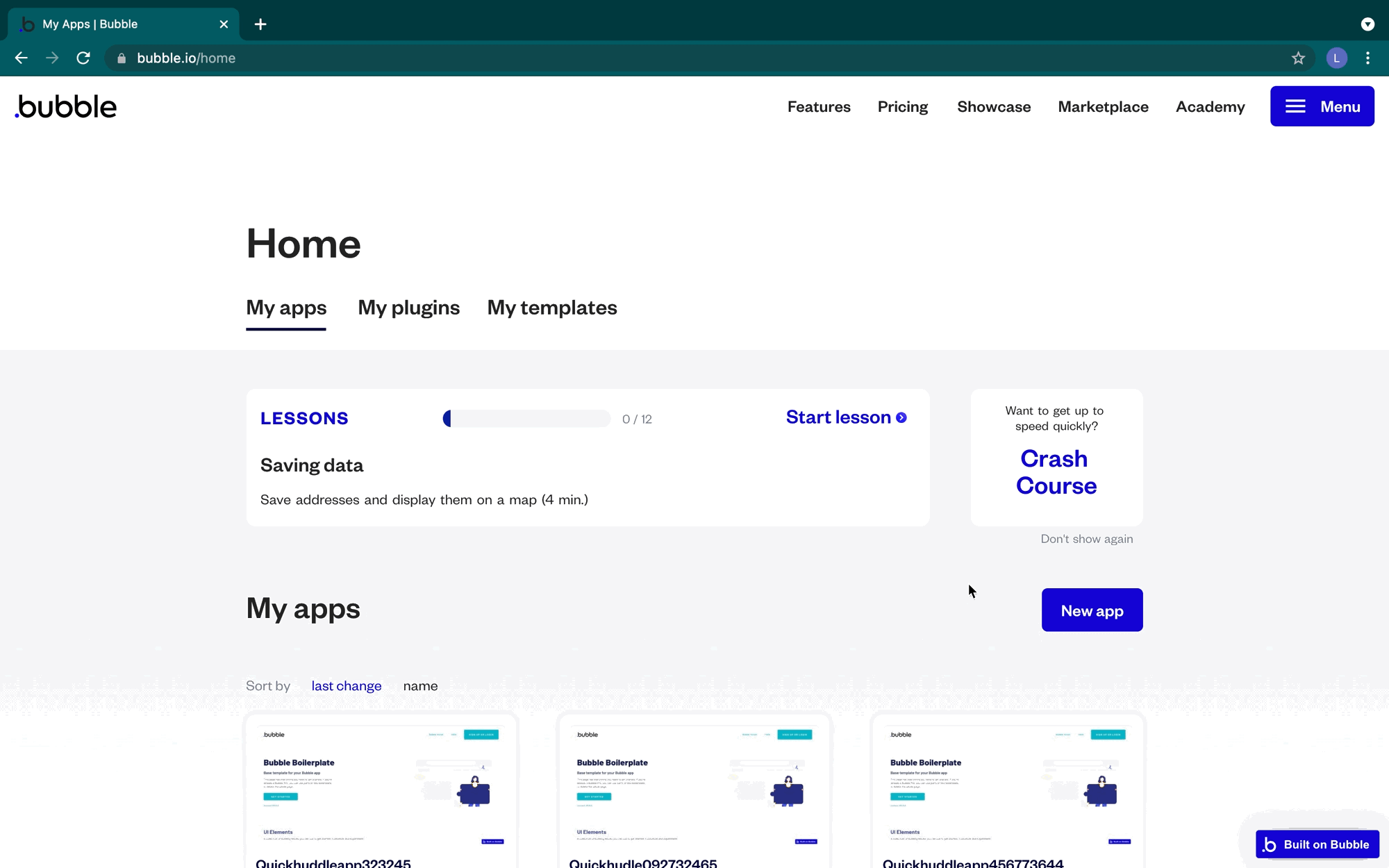1389x868 pixels.
Task: Click the bubble logo
Action: point(66,106)
